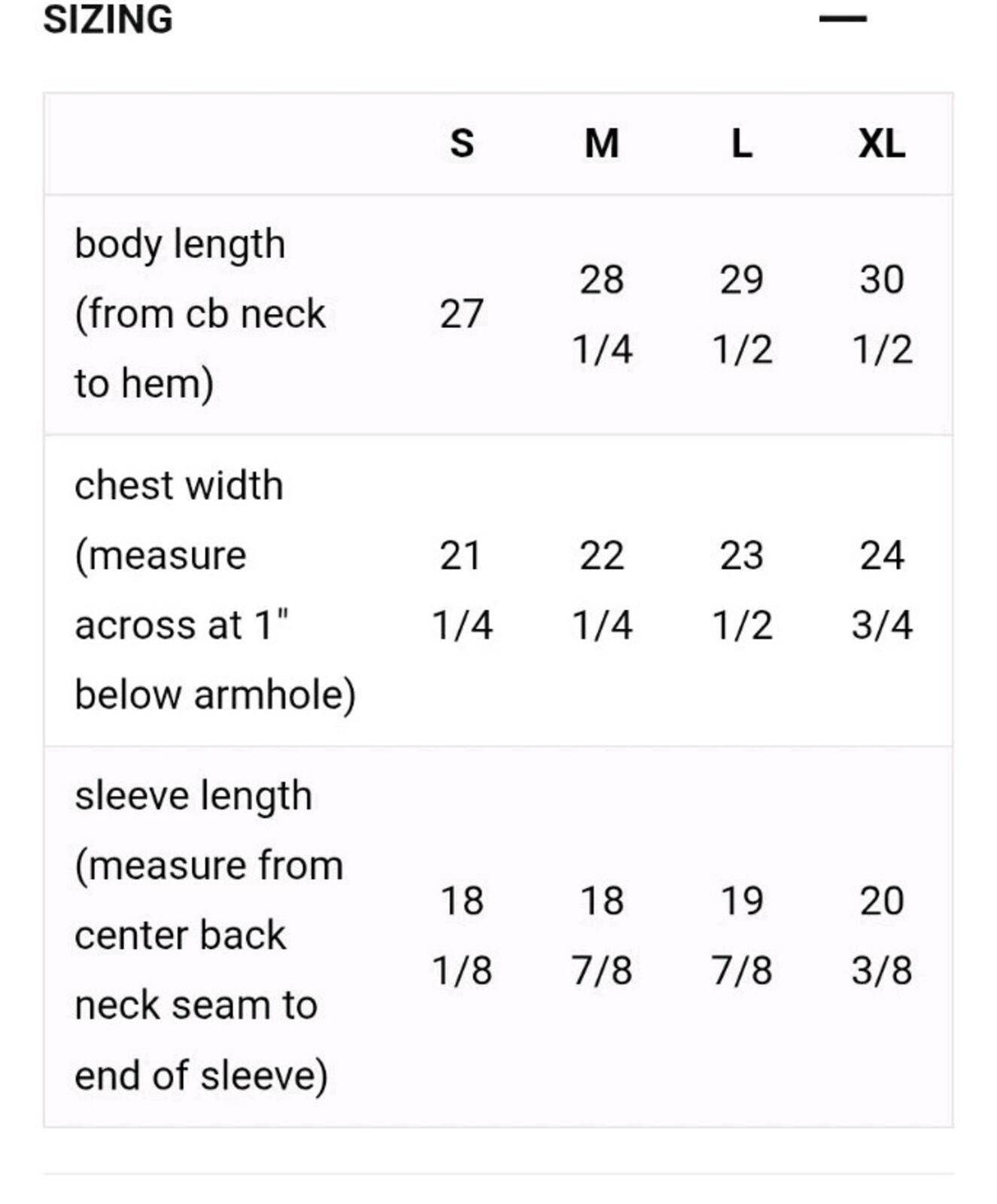Click the body length value 27
Screen dimensions: 997x1204
pos(461,314)
